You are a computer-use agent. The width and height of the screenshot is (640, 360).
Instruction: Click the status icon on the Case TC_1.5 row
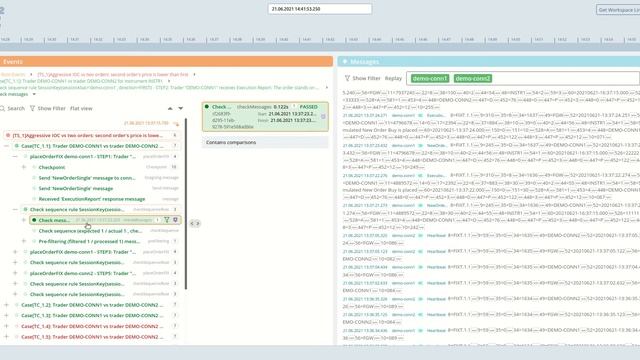click(17, 337)
